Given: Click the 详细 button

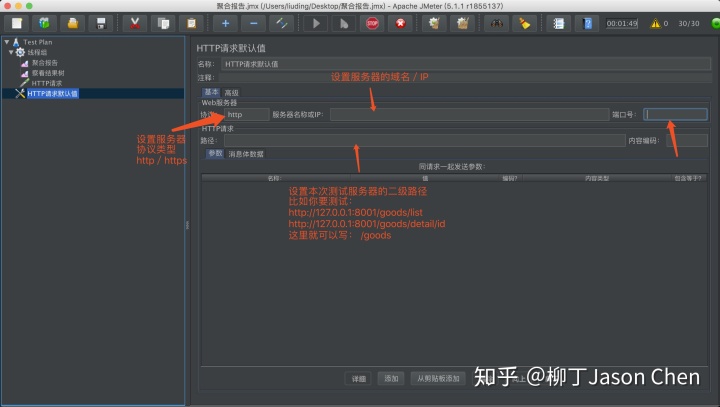Looking at the screenshot, I should [359, 379].
